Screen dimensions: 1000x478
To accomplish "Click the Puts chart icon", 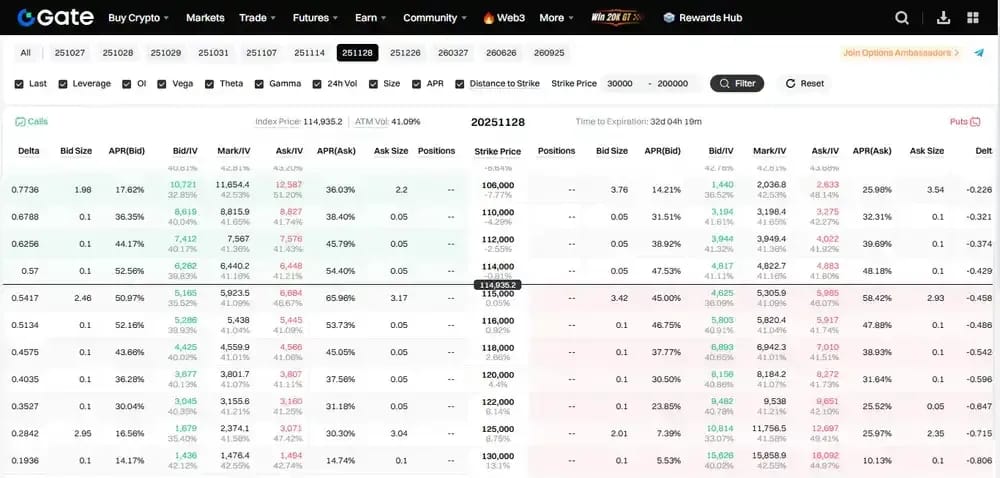I will (974, 121).
